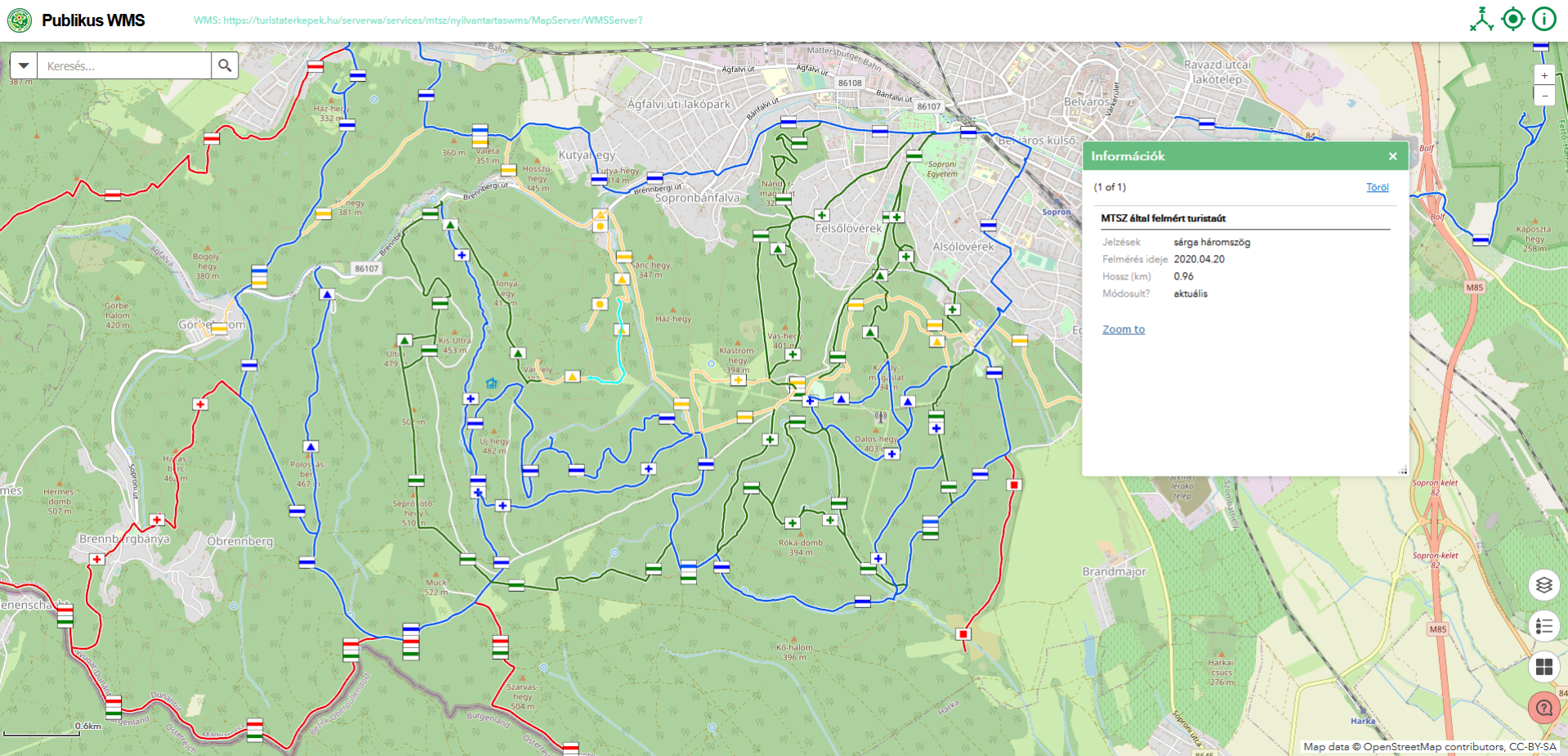Click the Zoom to link
The height and width of the screenshot is (756, 1568).
pos(1124,329)
